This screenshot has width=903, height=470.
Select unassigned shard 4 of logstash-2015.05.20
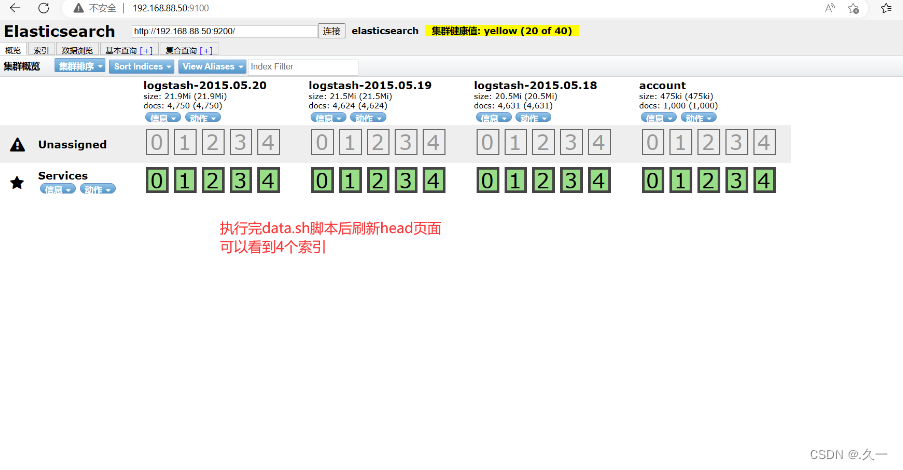pyautogui.click(x=268, y=142)
